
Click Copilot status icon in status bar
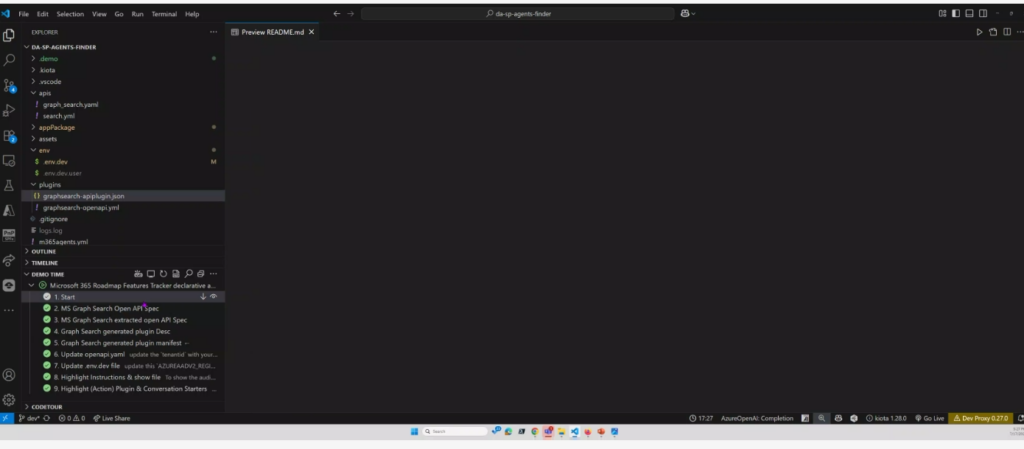tap(838, 418)
